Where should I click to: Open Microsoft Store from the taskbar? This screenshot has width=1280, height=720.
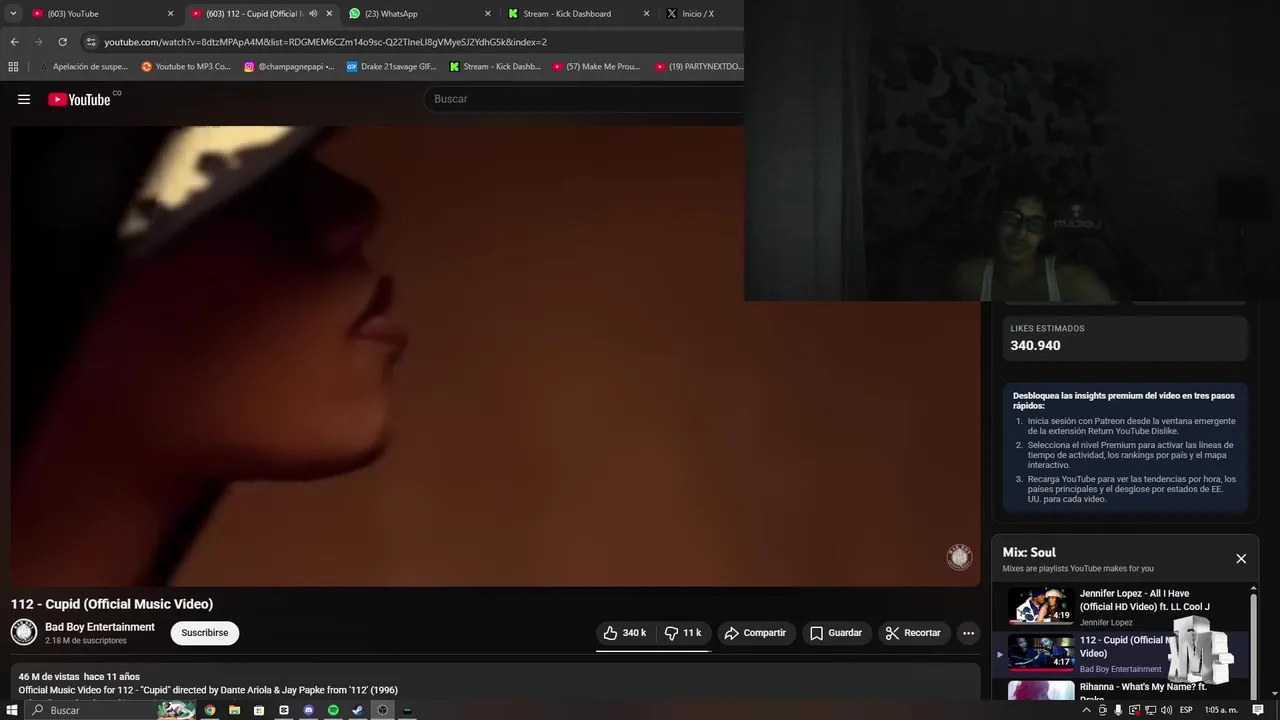coord(259,710)
